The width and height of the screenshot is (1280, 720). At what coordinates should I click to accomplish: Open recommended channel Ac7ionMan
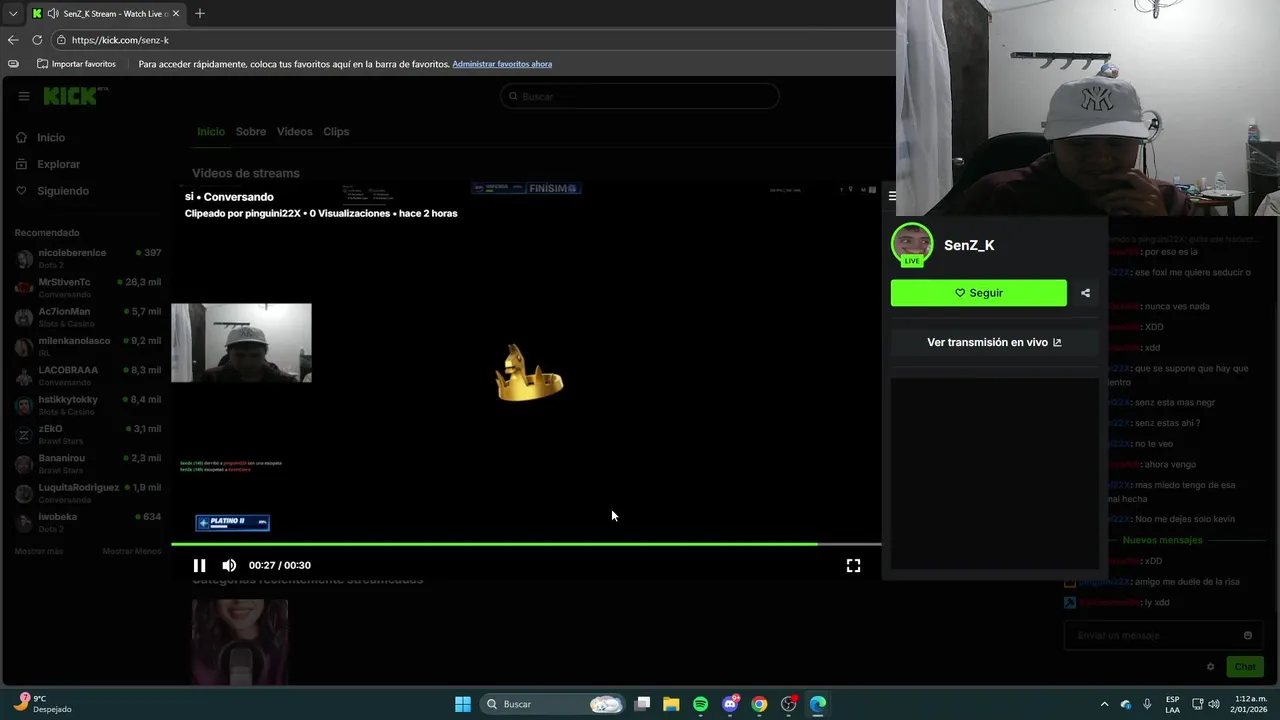[88, 317]
